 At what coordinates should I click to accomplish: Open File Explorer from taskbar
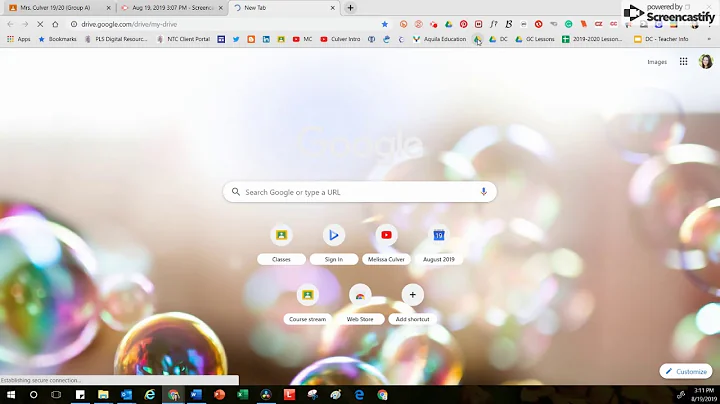pyautogui.click(x=103, y=395)
